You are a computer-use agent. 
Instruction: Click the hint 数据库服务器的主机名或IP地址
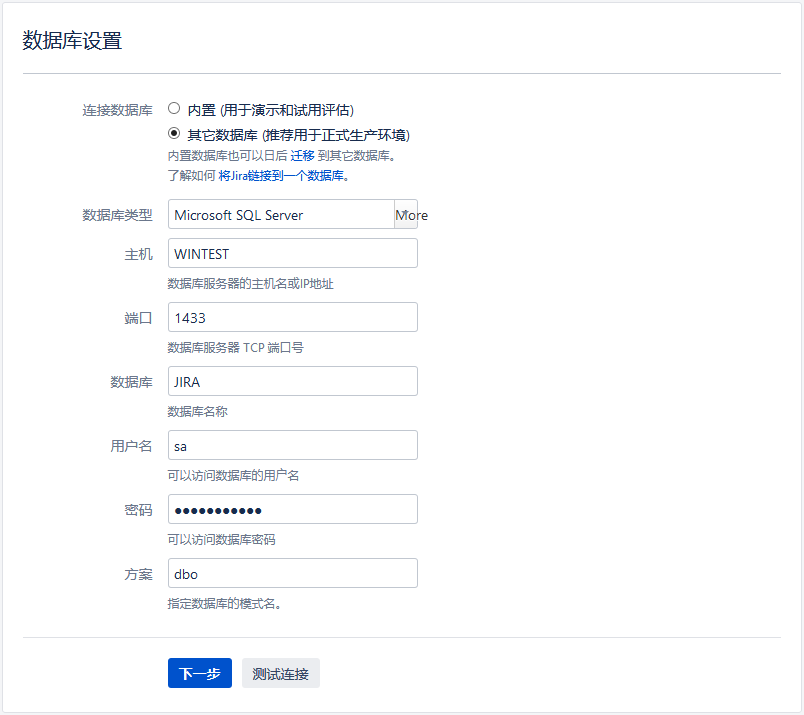[x=251, y=284]
